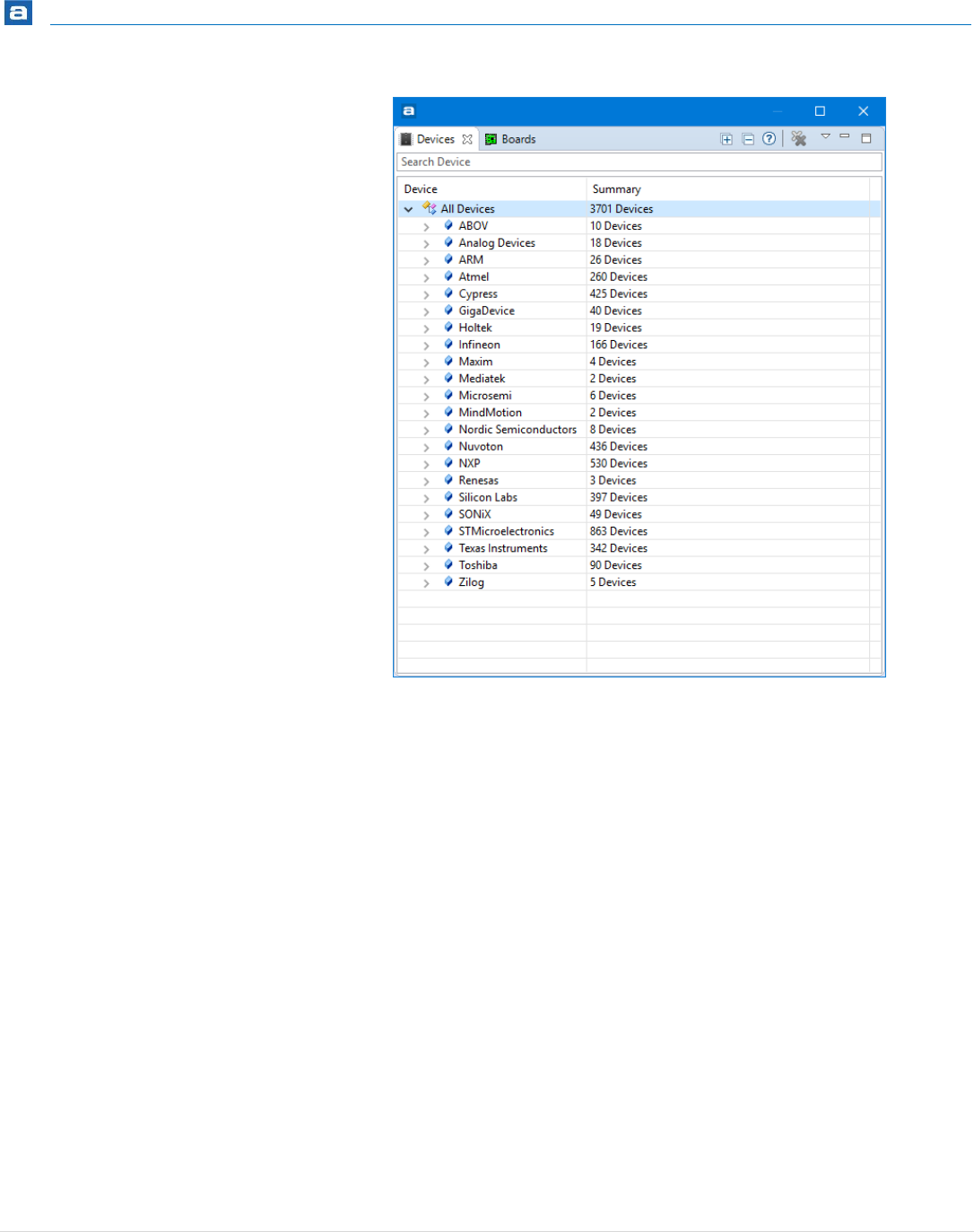Expand the Cypress vendor node
The height and width of the screenshot is (1232, 974).
pos(426,294)
